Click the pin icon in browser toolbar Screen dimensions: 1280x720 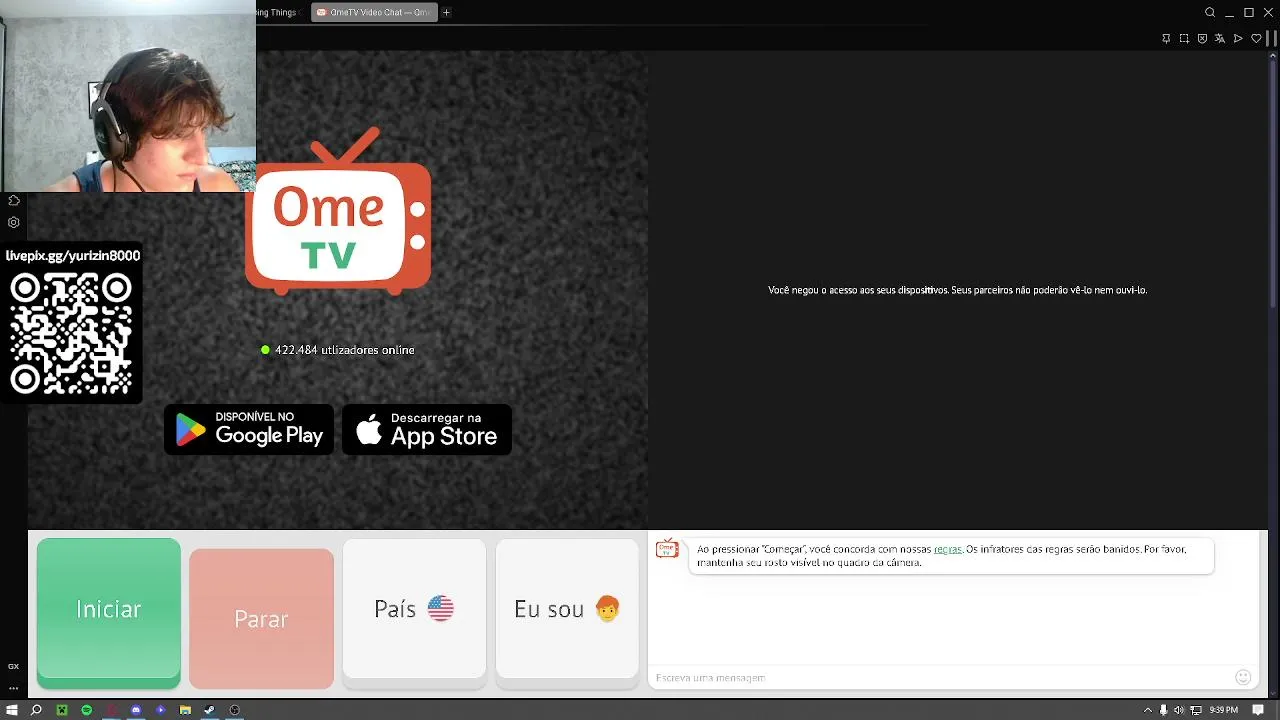pyautogui.click(x=1166, y=38)
